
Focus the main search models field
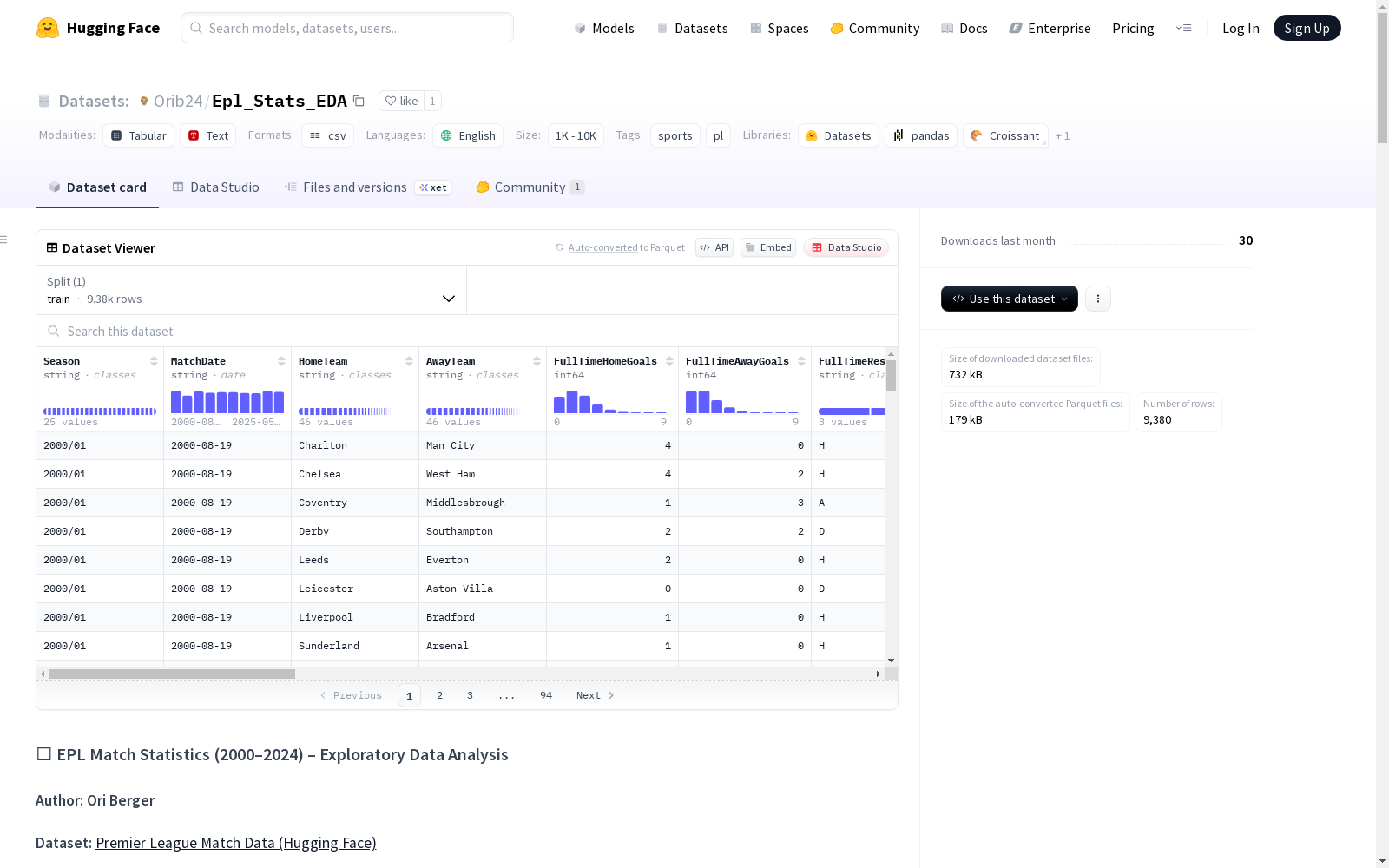(347, 28)
